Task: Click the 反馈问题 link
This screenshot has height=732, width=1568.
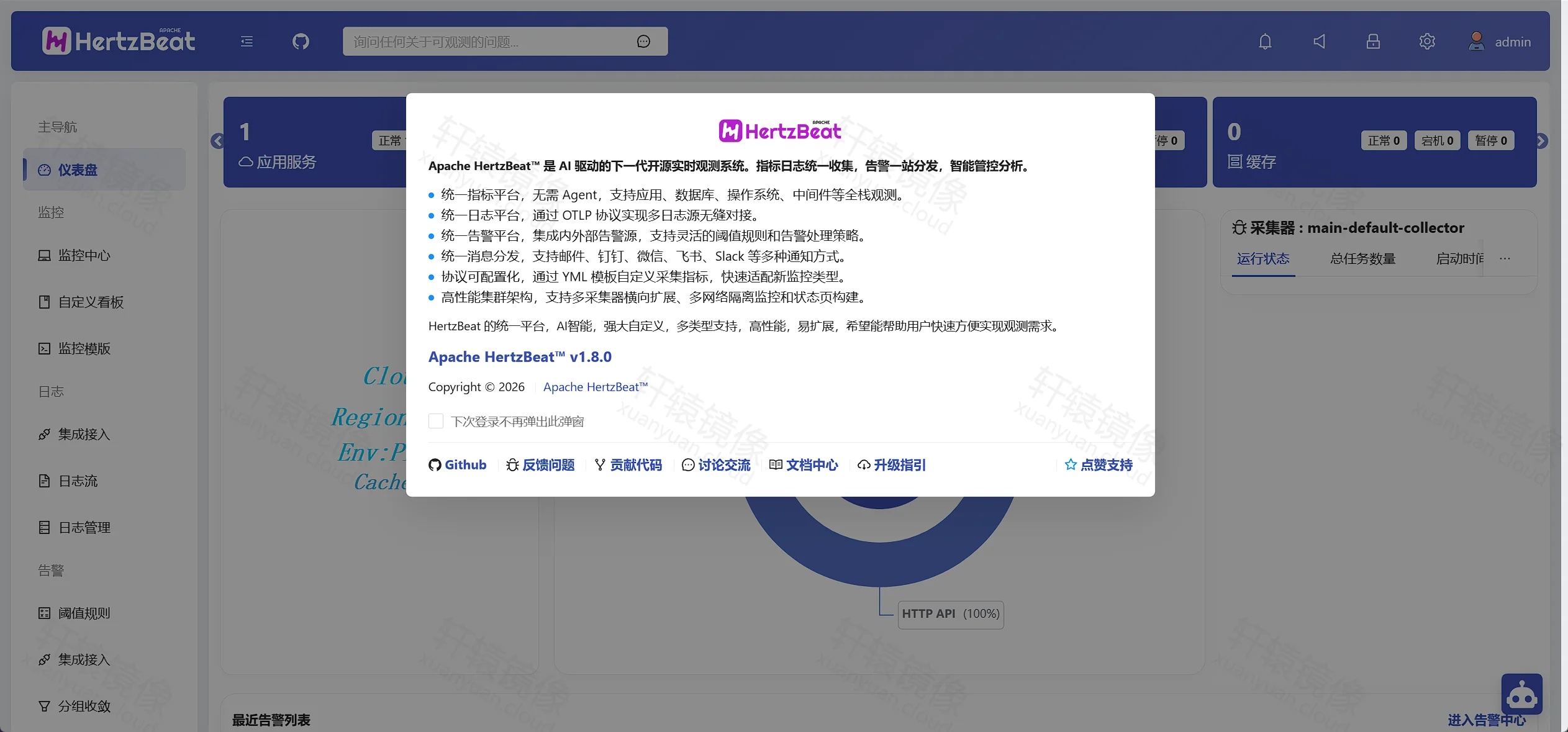Action: tap(540, 464)
